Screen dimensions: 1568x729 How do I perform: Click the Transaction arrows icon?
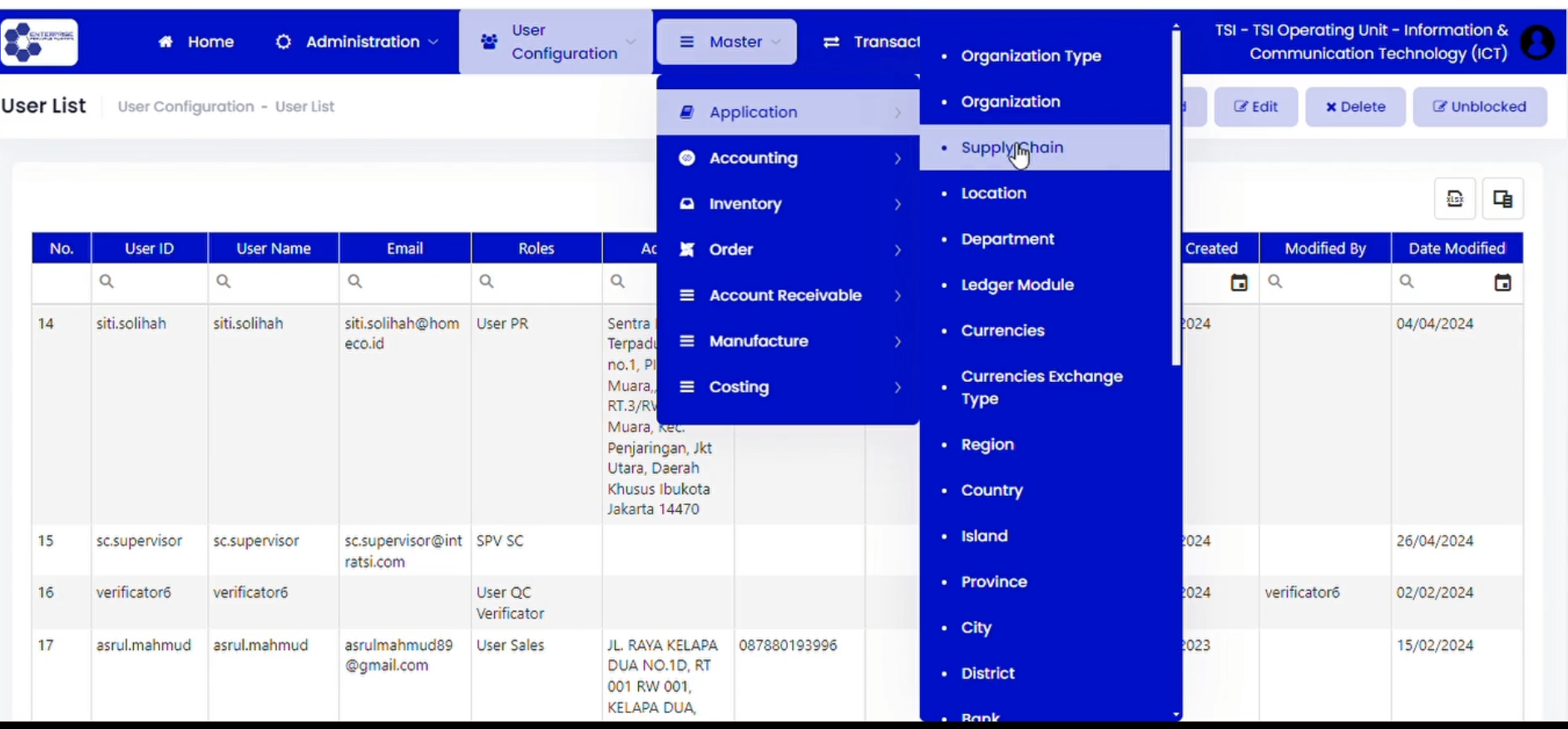click(831, 42)
